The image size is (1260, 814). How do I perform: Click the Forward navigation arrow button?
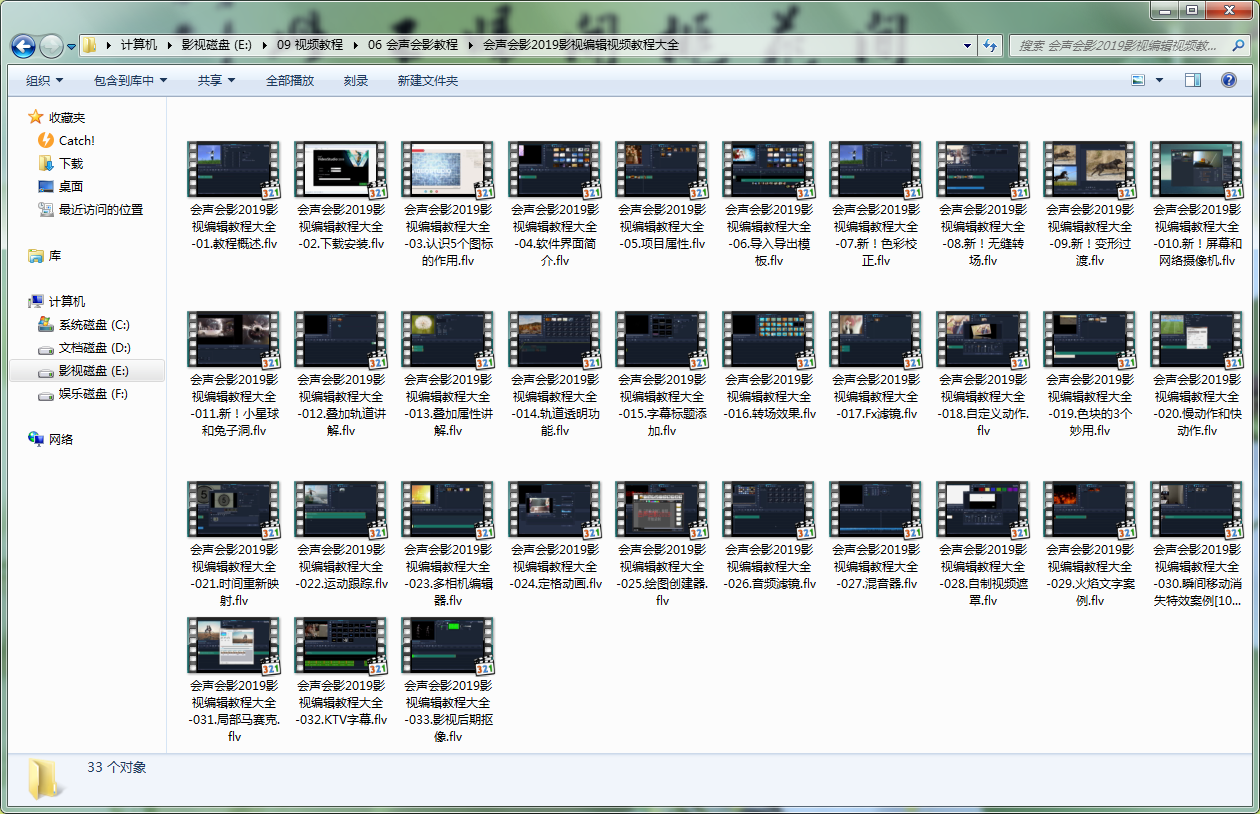click(51, 46)
